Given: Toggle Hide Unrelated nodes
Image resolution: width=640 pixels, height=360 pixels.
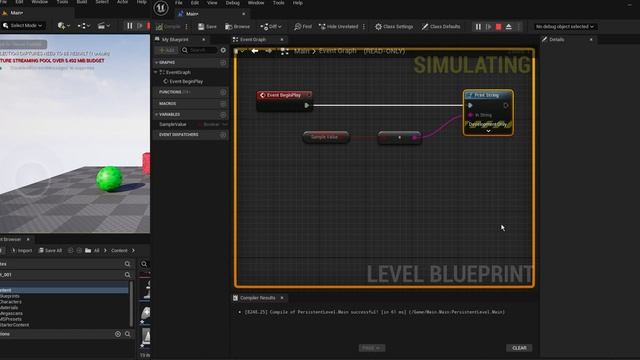Looking at the screenshot, I should pyautogui.click(x=338, y=27).
